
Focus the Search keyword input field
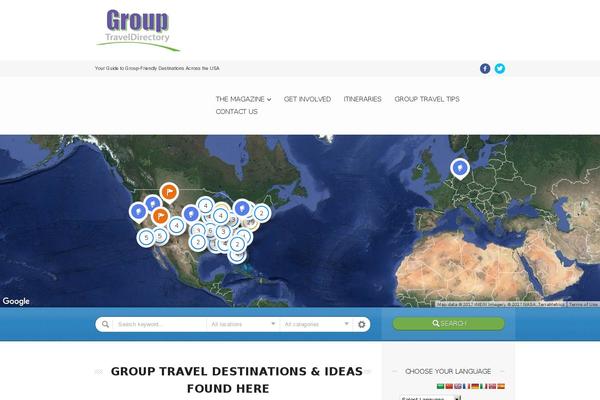[x=160, y=325]
